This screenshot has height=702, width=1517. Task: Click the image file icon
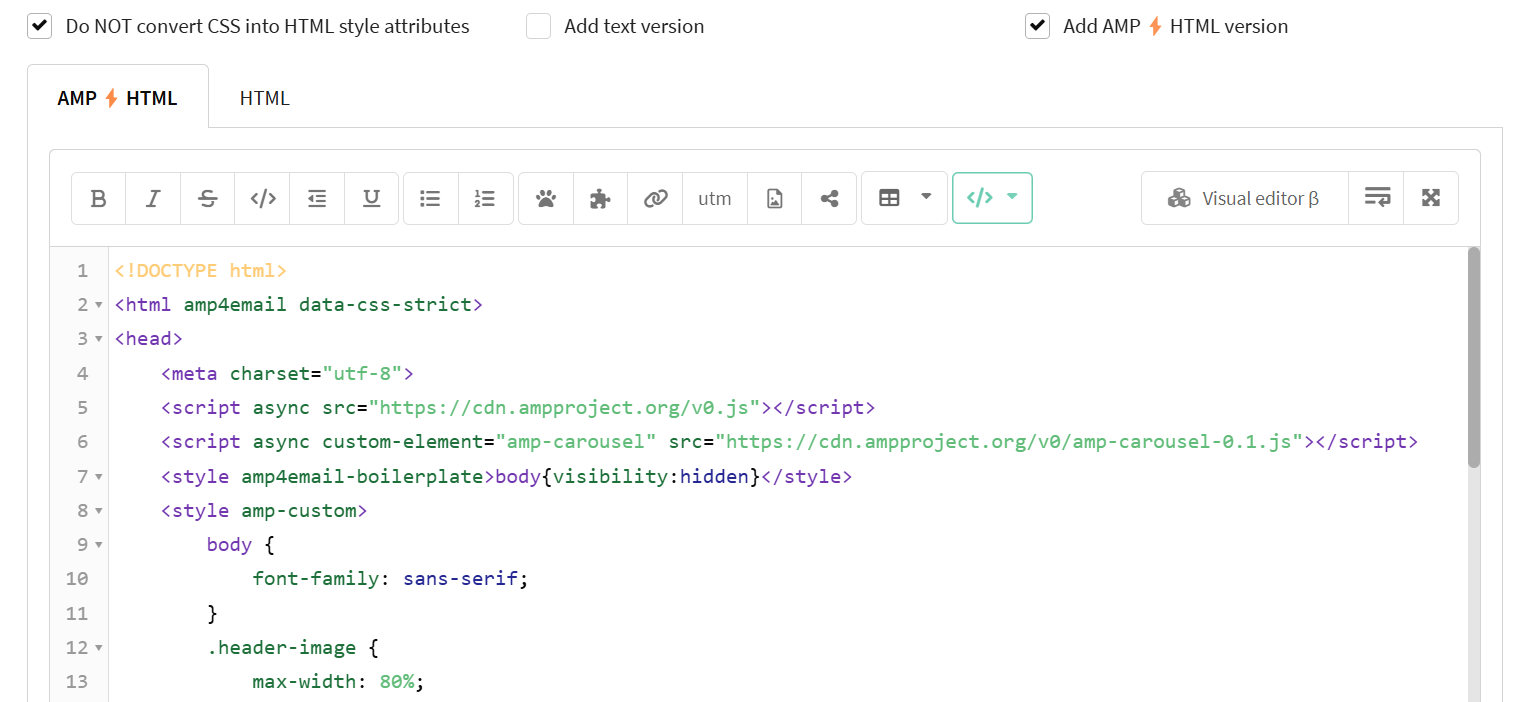coord(774,198)
